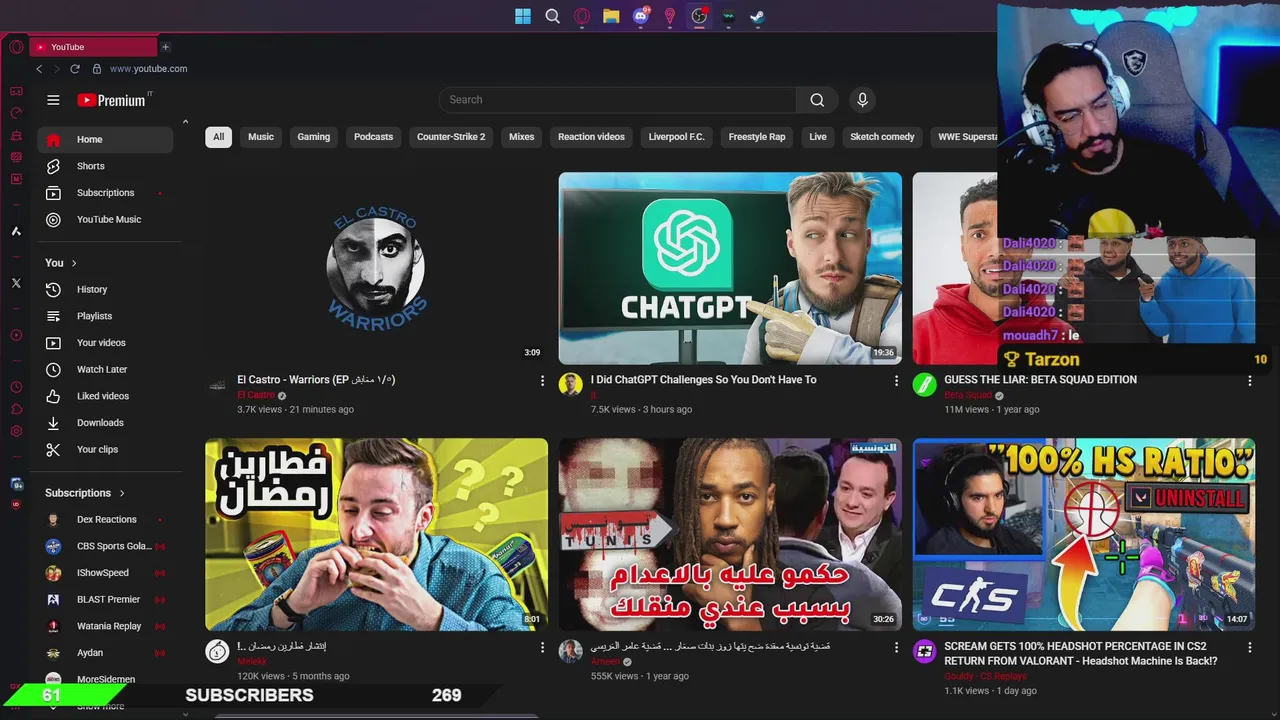Screen dimensions: 1280x720
Task: Open Dex Reactions subscription channel
Action: (105, 520)
